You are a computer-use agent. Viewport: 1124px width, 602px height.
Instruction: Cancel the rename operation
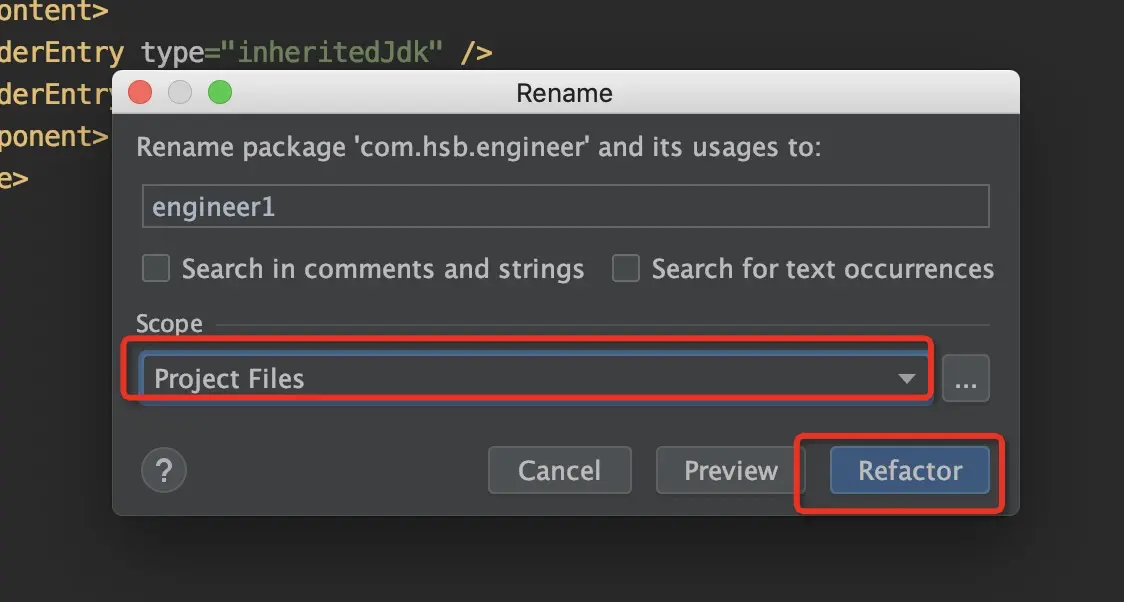click(559, 470)
